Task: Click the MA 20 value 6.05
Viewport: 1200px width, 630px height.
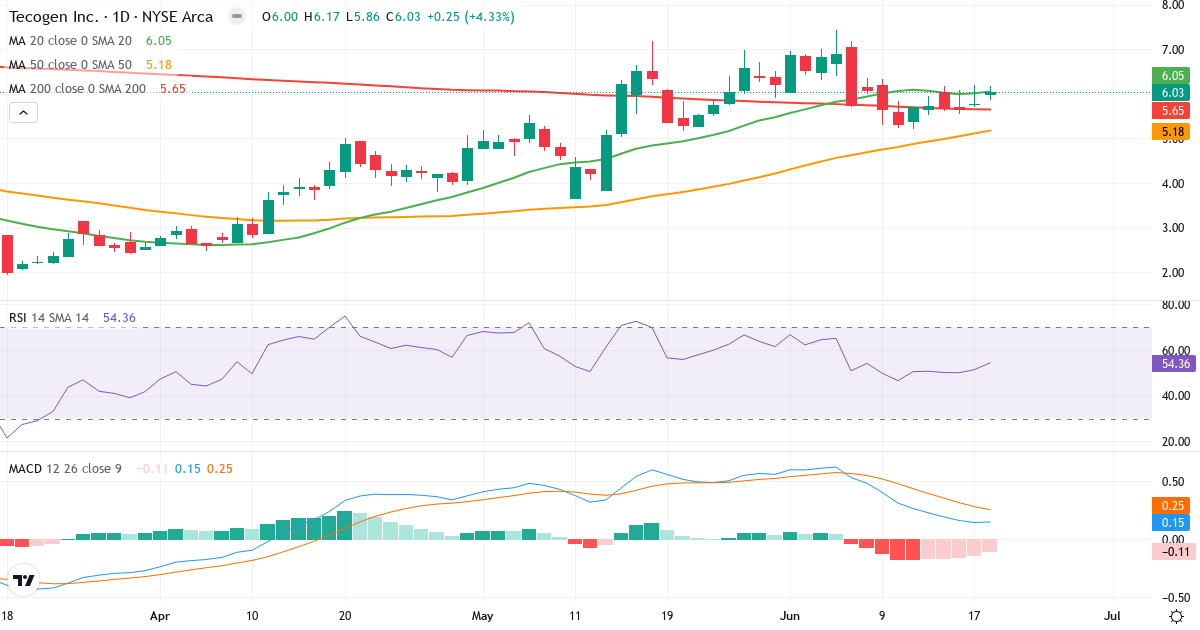Action: pos(159,41)
